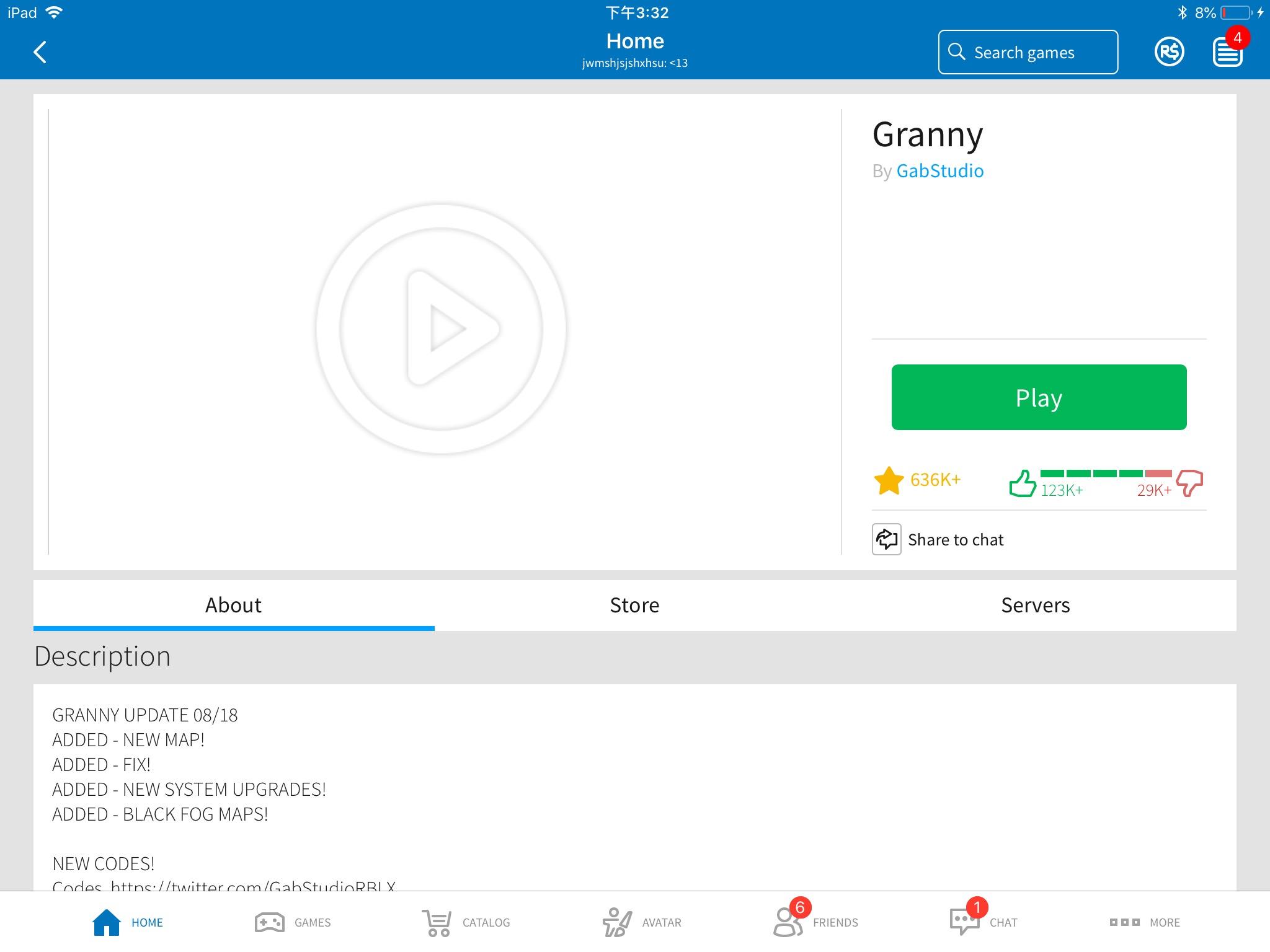Dislike the game with thumbs down

1189,483
